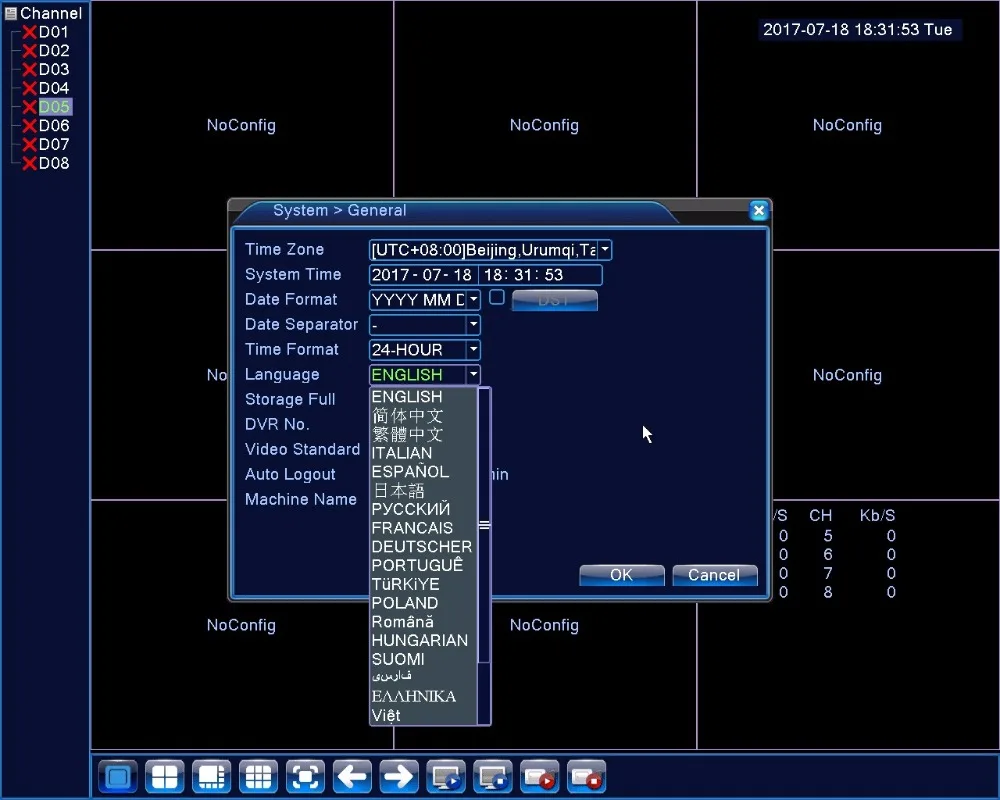Select channel D02 in the tree
This screenshot has width=1000, height=800.
coord(54,50)
